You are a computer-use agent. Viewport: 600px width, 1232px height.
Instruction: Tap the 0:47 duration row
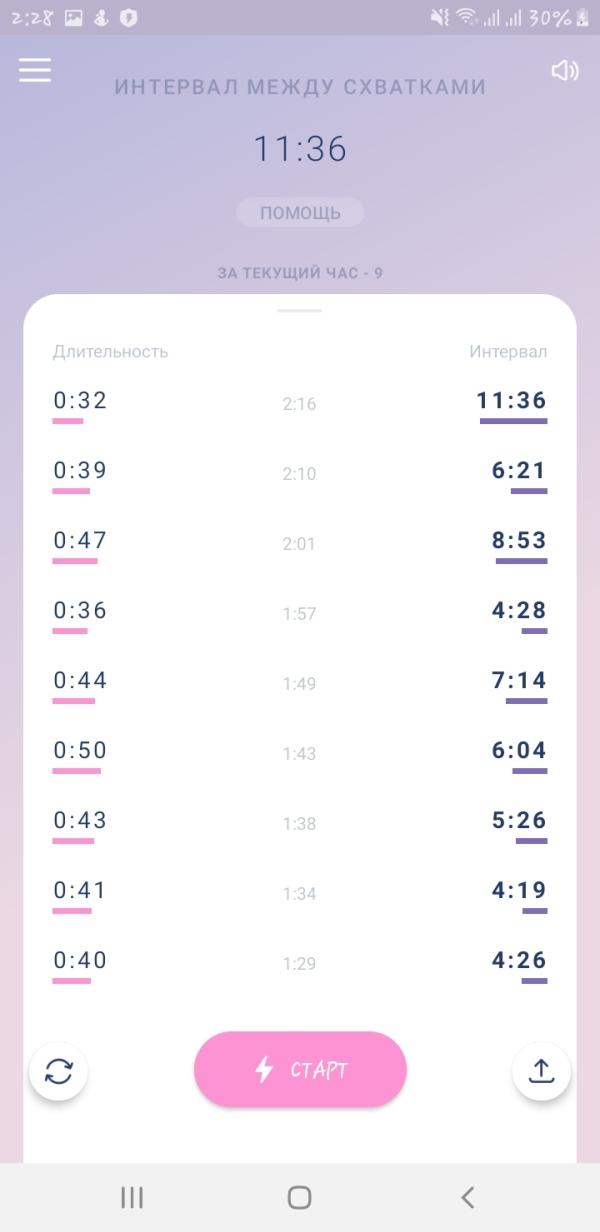(80, 541)
